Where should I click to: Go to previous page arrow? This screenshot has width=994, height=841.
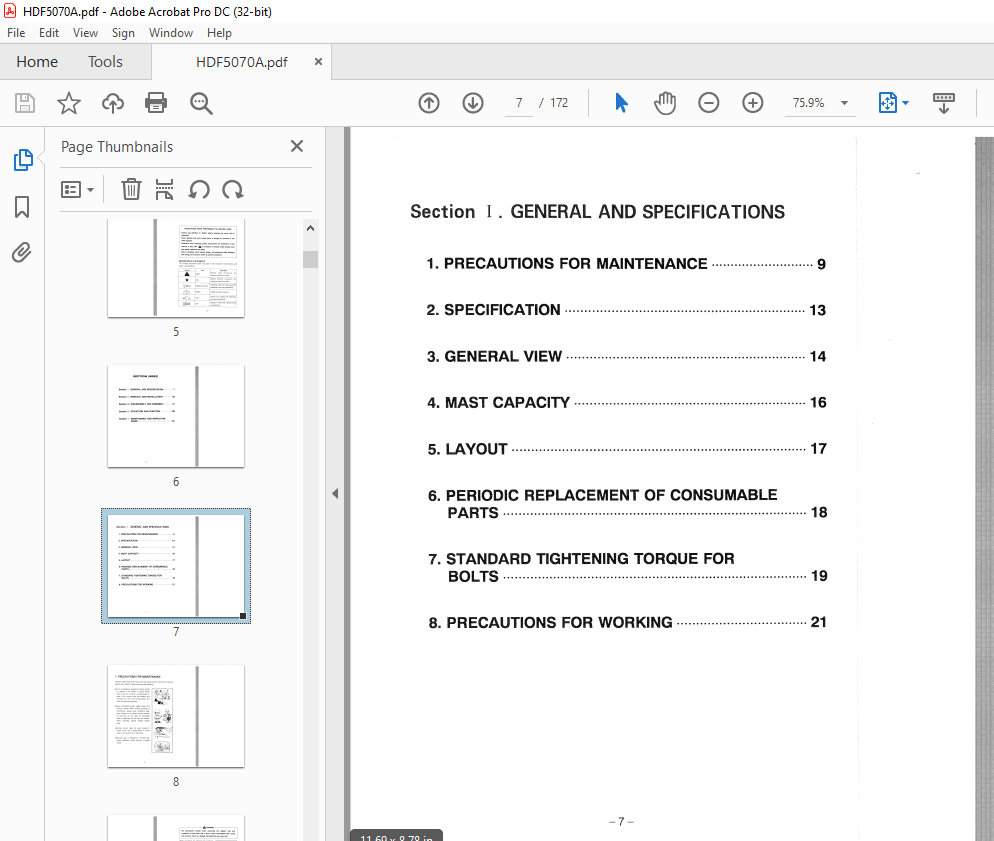(429, 103)
